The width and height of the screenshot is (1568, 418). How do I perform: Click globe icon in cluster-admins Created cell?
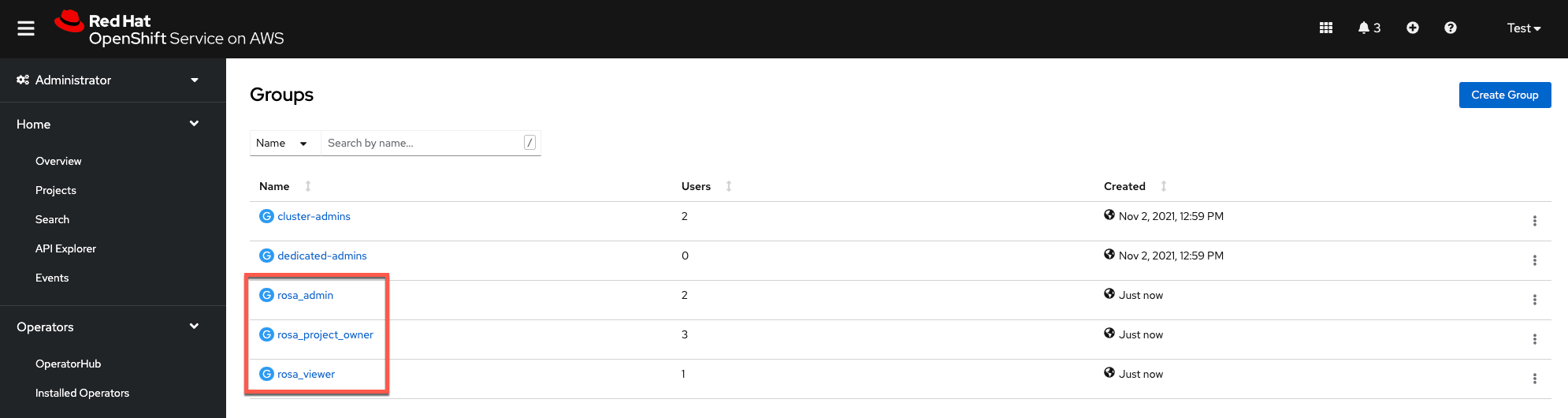pos(1109,215)
